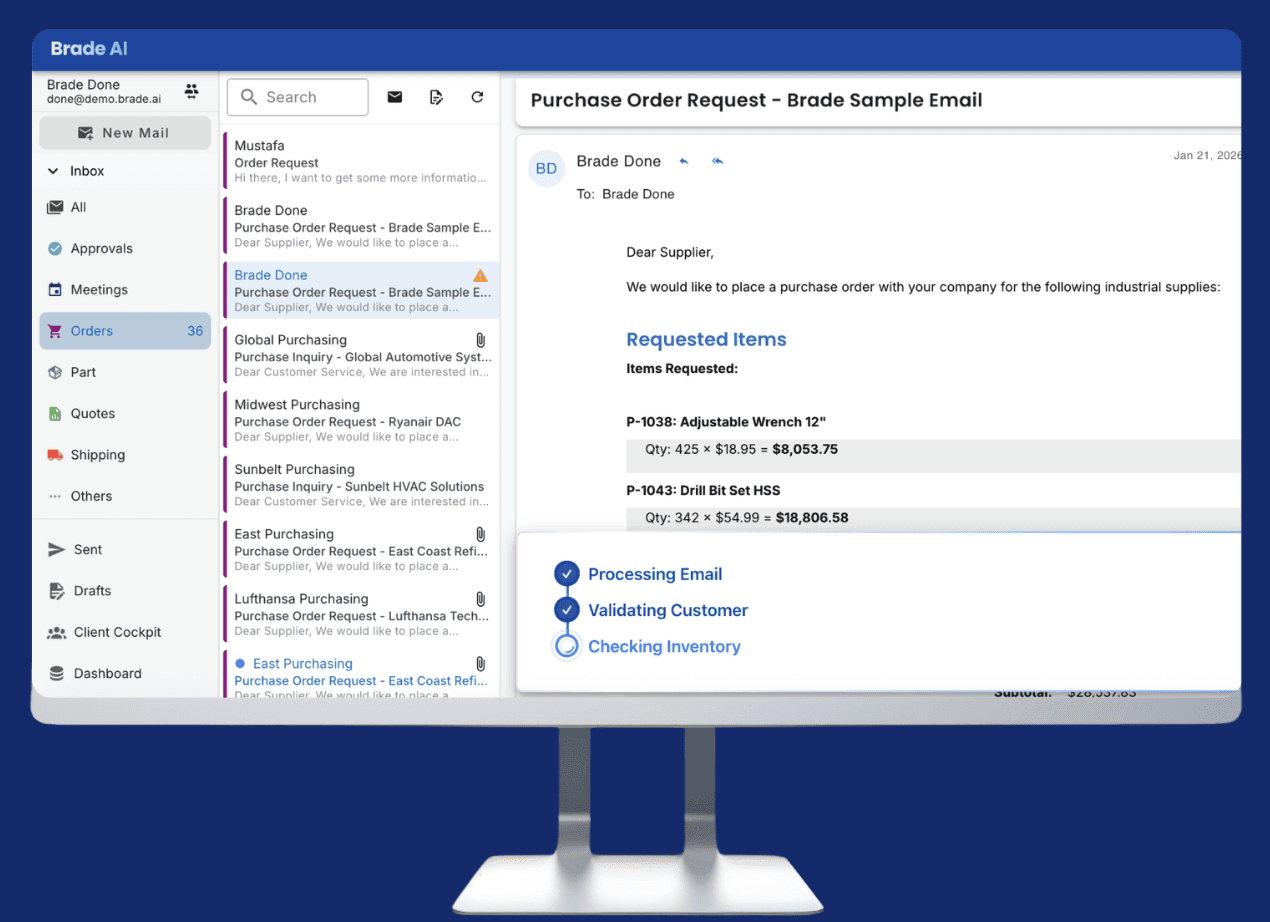The height and width of the screenshot is (922, 1270).
Task: Click the Processing Email step
Action: tap(655, 574)
